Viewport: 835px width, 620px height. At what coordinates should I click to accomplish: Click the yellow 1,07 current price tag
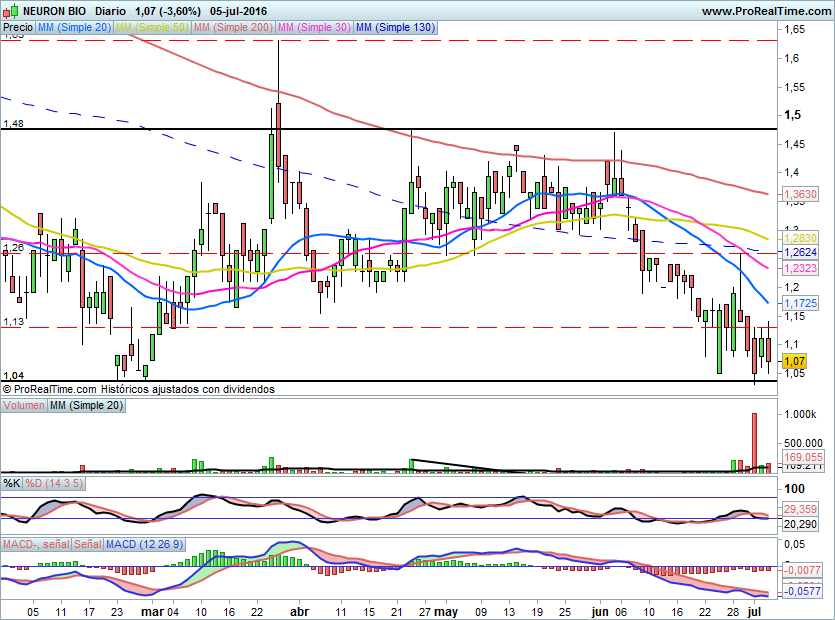click(x=794, y=361)
